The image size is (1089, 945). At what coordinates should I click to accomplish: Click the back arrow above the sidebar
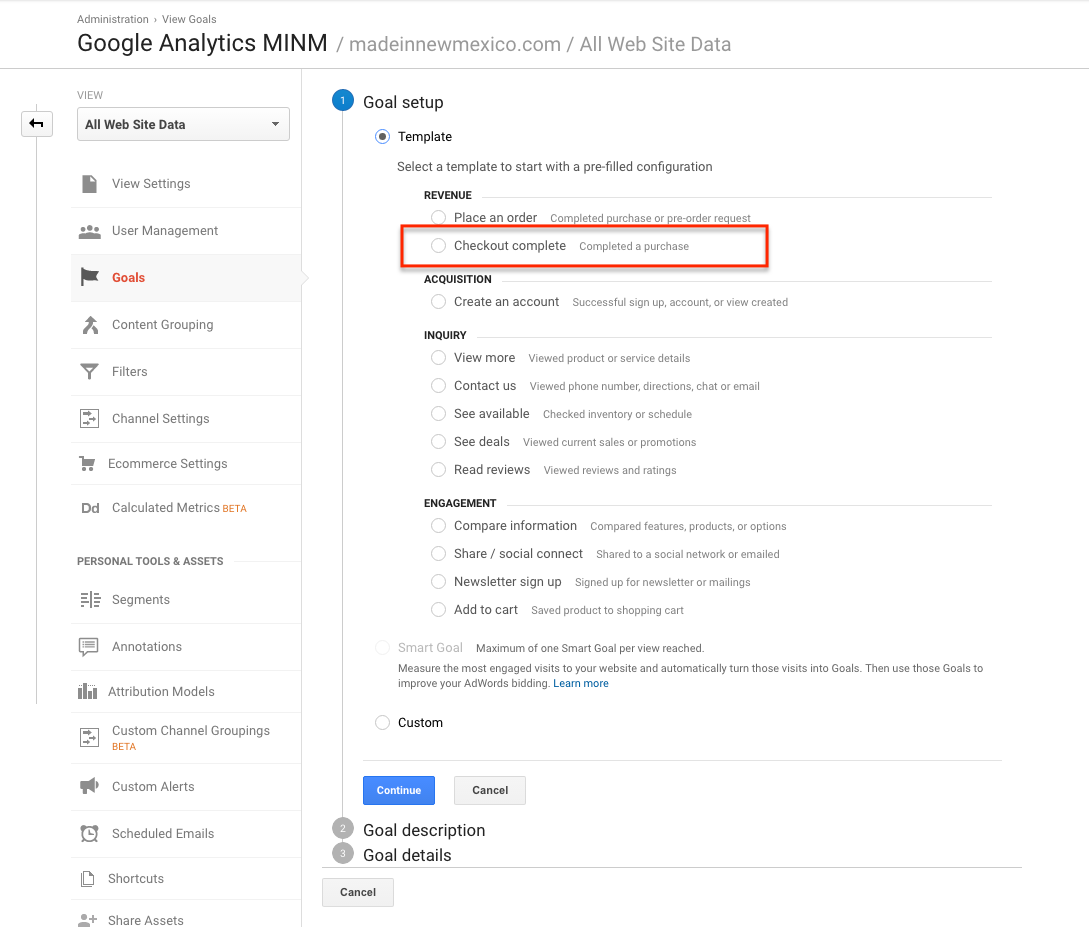(x=37, y=123)
